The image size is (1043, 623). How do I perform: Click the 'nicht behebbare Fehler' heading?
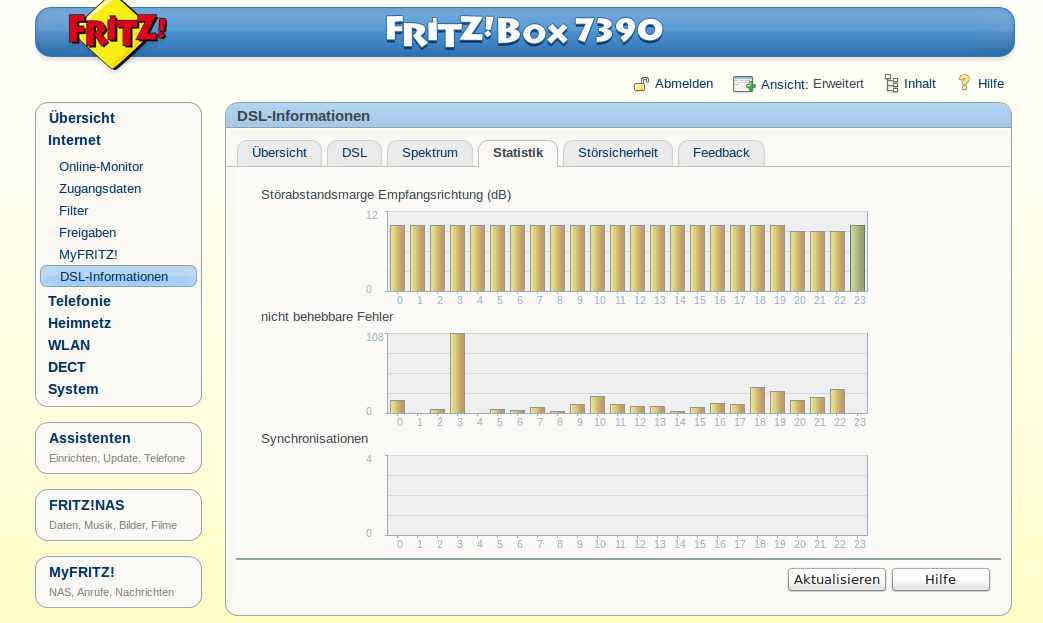pos(327,317)
